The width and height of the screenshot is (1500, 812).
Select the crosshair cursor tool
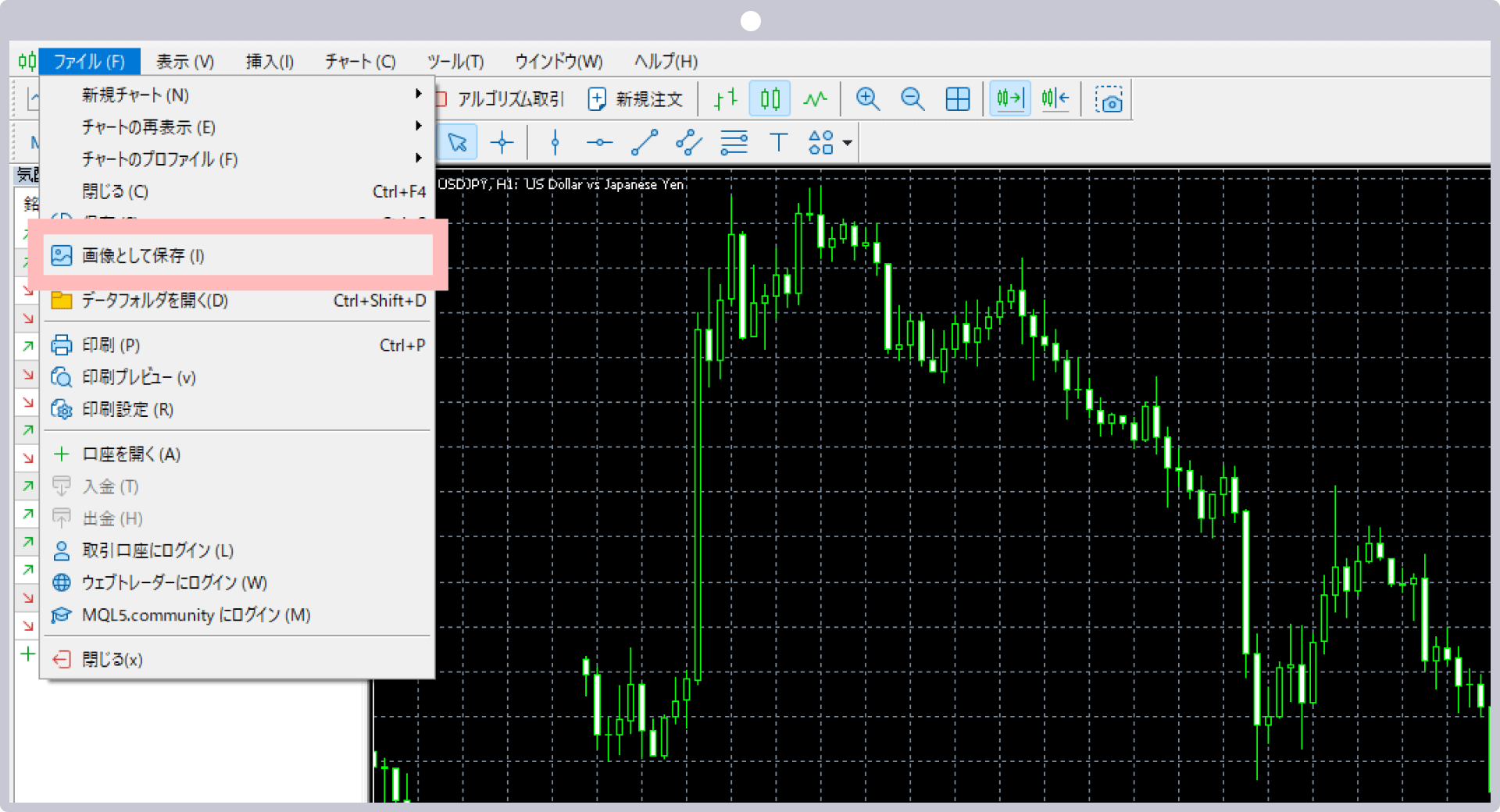(x=502, y=143)
